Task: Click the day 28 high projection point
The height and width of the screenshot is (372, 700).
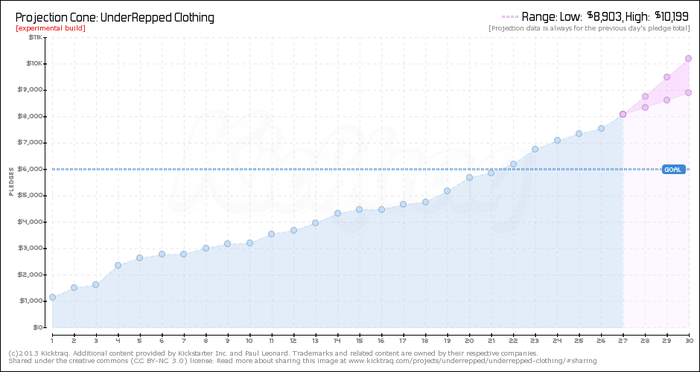Action: (x=645, y=96)
